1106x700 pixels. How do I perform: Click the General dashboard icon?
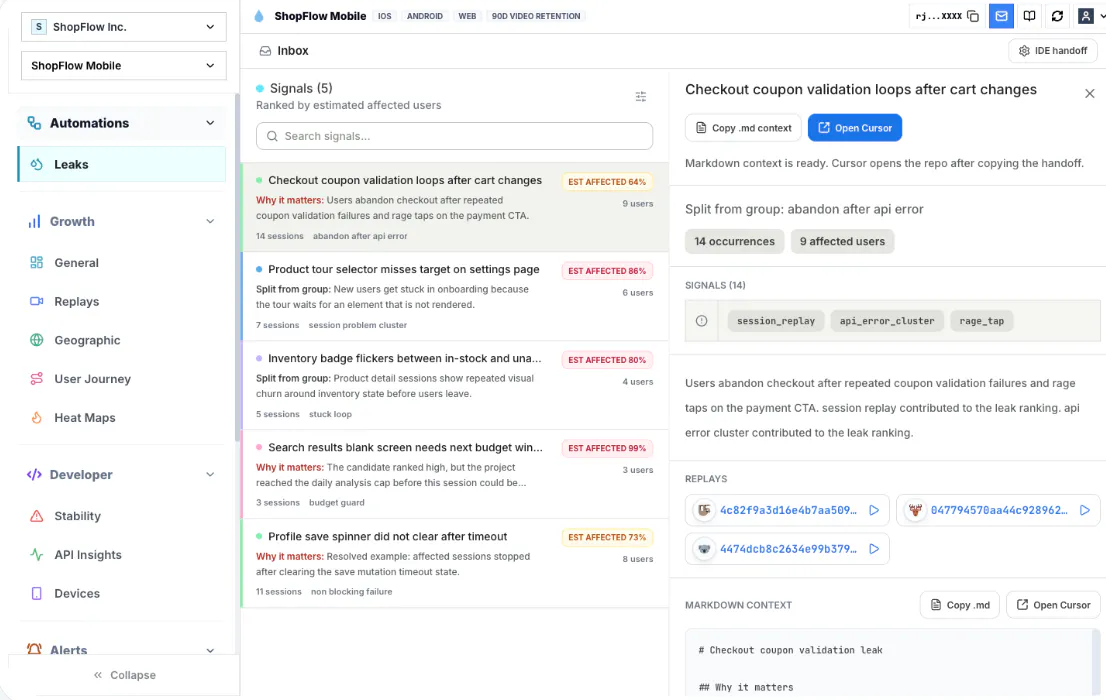37,262
